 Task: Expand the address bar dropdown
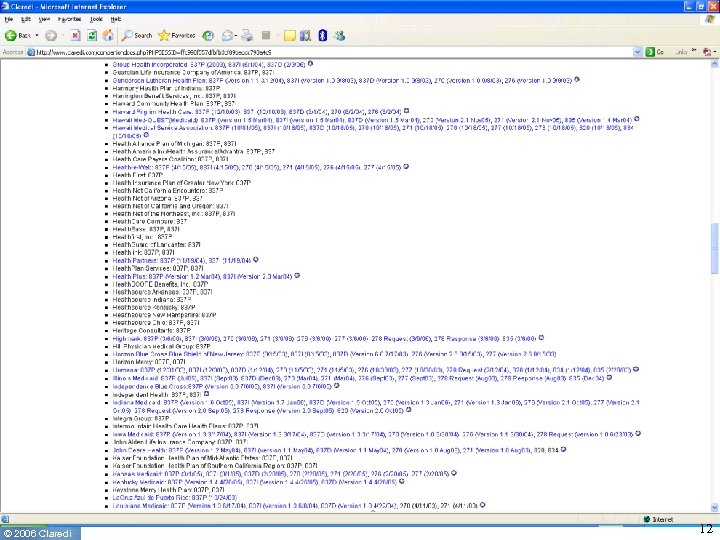click(637, 52)
